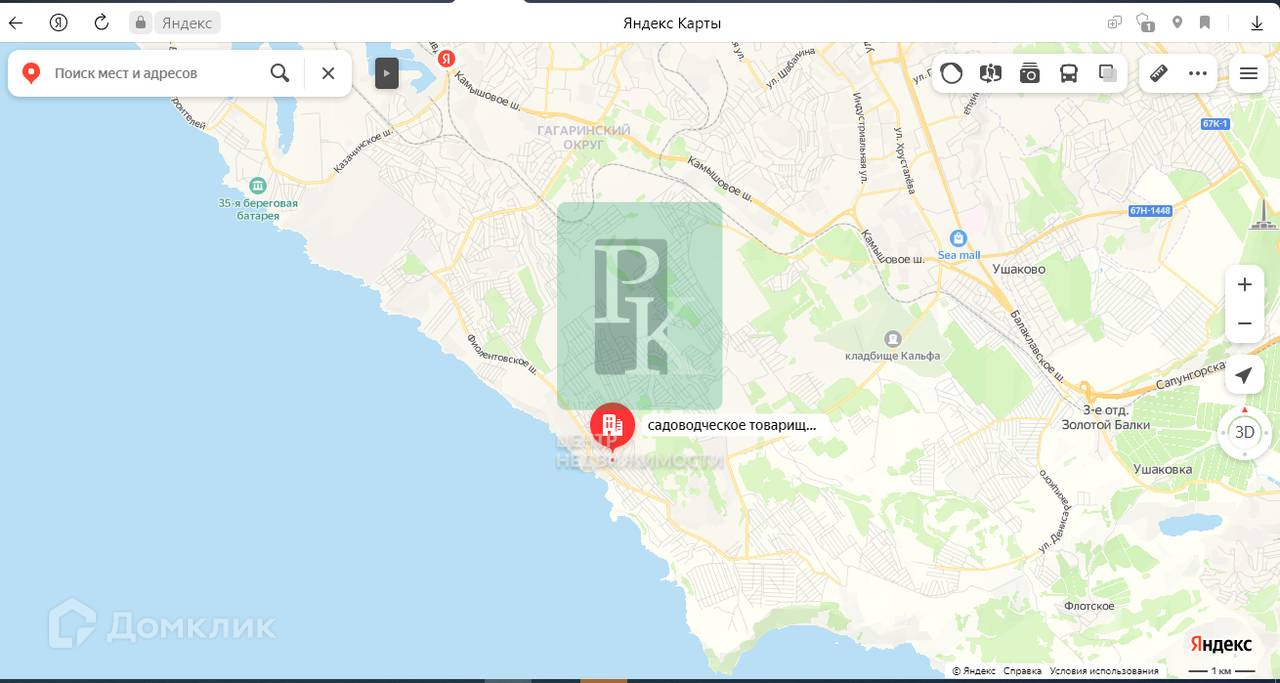
Task: Select the ruler measurement tool
Action: coord(1159,73)
